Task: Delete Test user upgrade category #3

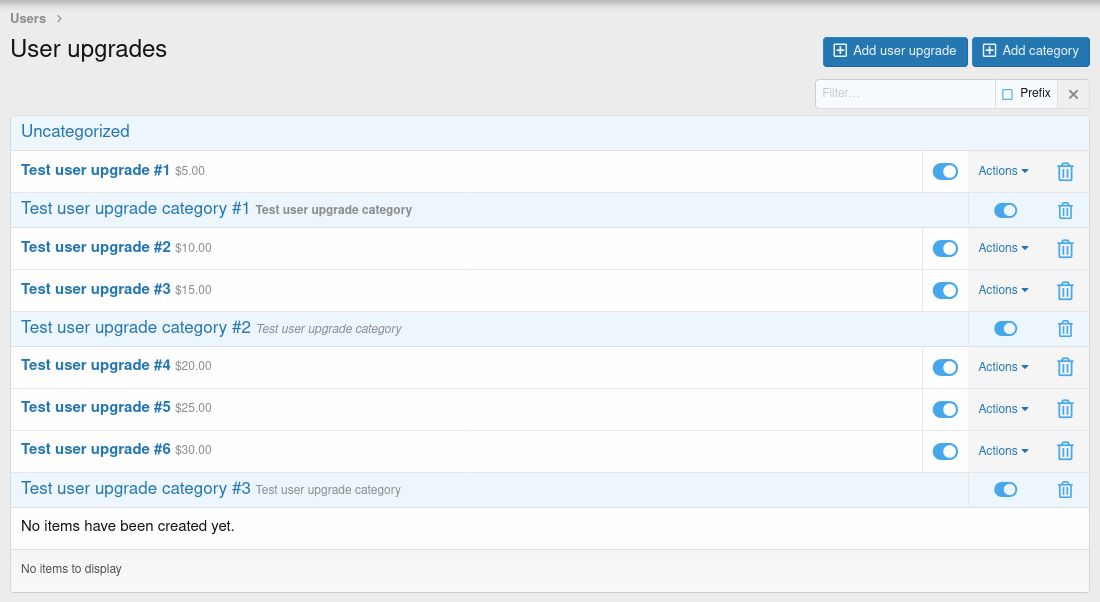Action: (x=1065, y=490)
